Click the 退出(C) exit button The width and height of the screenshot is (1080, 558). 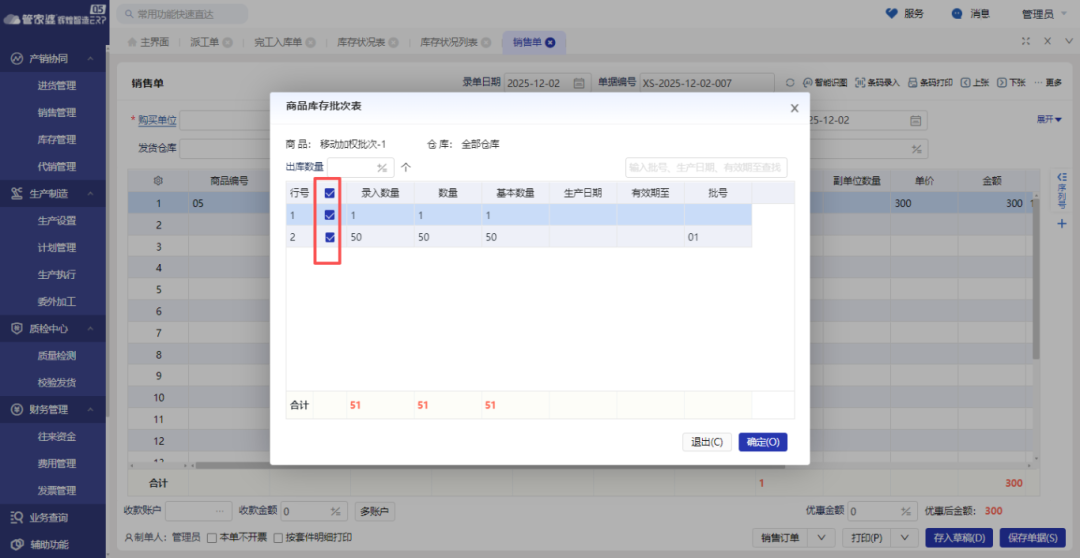(x=707, y=442)
